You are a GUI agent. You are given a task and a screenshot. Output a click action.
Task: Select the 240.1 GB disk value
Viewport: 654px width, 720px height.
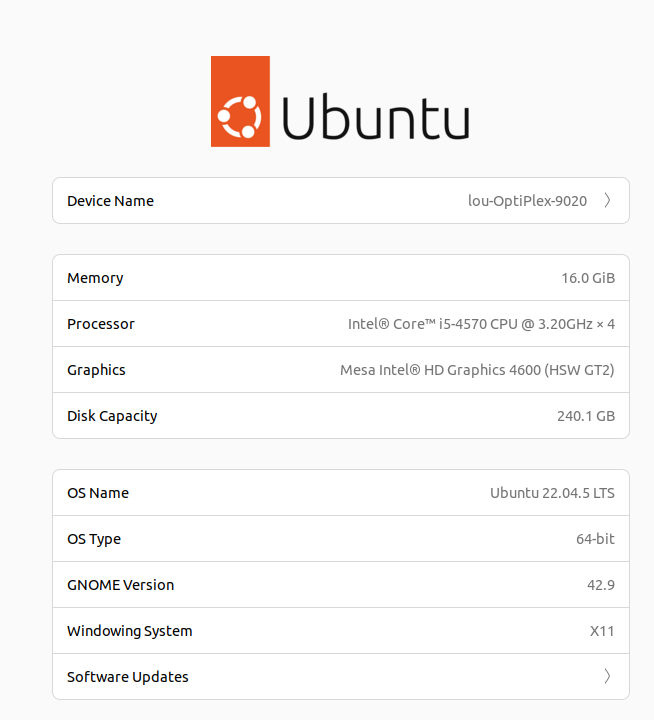[585, 416]
